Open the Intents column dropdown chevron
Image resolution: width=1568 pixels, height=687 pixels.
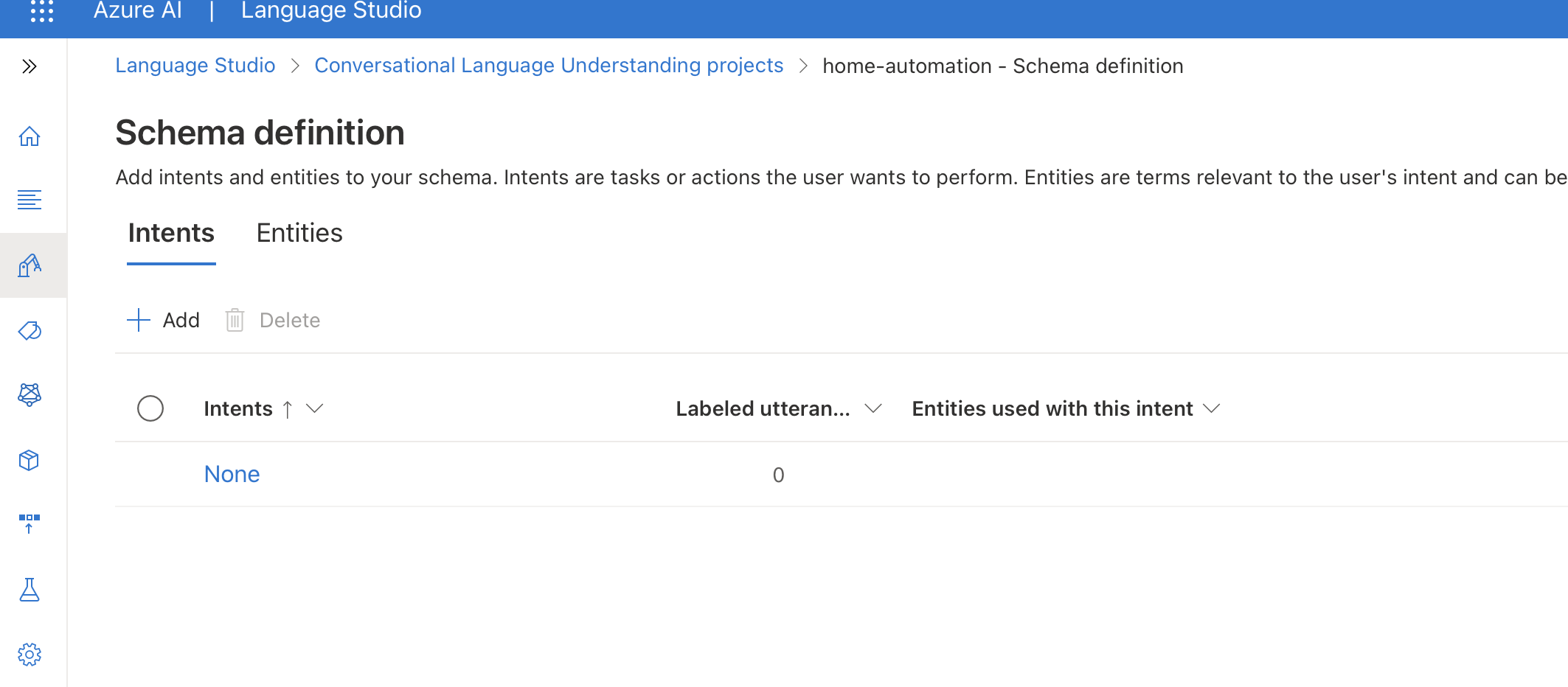pyautogui.click(x=315, y=409)
